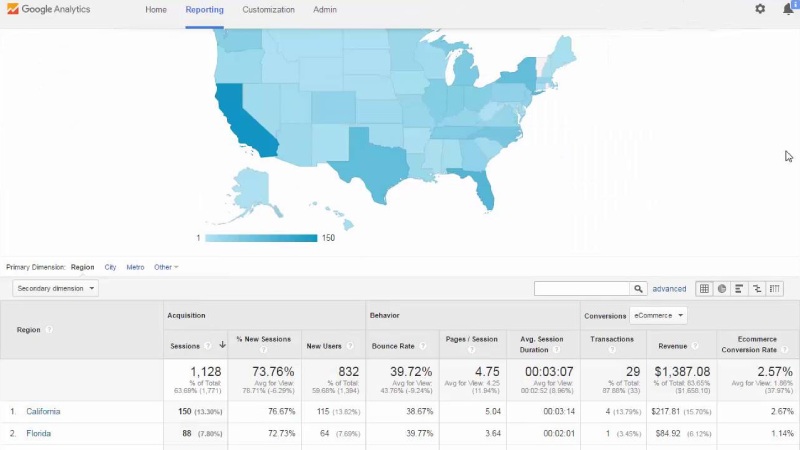Viewport: 800px width, 450px height.
Task: Switch primary dimension to City
Action: pyautogui.click(x=110, y=267)
